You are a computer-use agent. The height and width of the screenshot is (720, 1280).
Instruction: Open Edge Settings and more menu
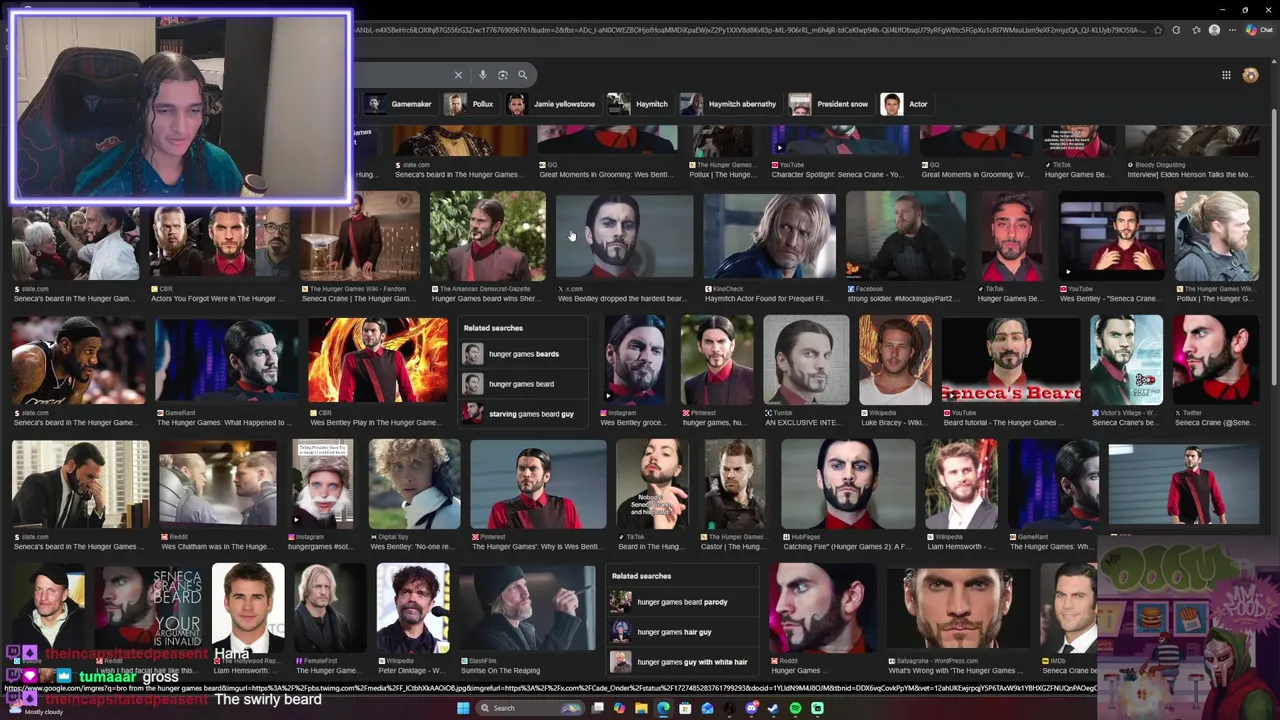coord(1233,30)
